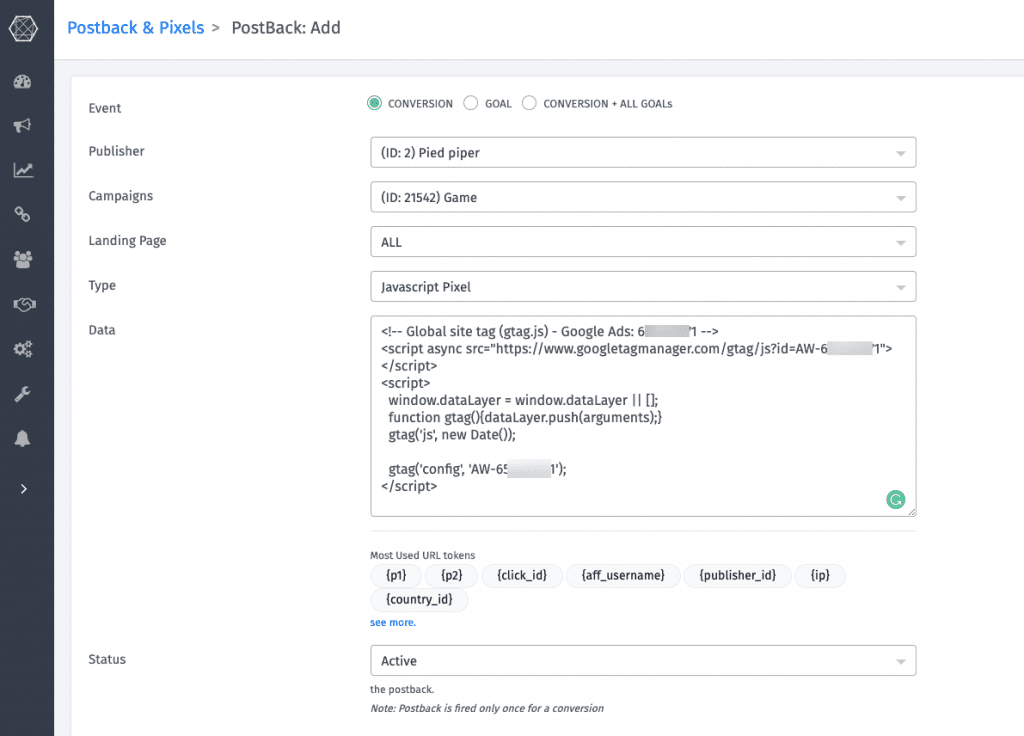Expand the sidebar with the chevron arrow
The height and width of the screenshot is (736, 1024).
[23, 489]
